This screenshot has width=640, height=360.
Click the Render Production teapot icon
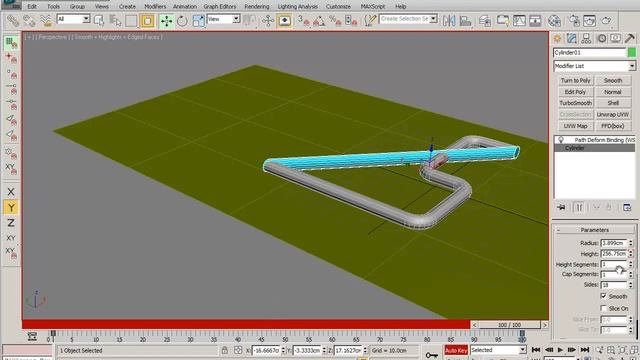tap(606, 20)
